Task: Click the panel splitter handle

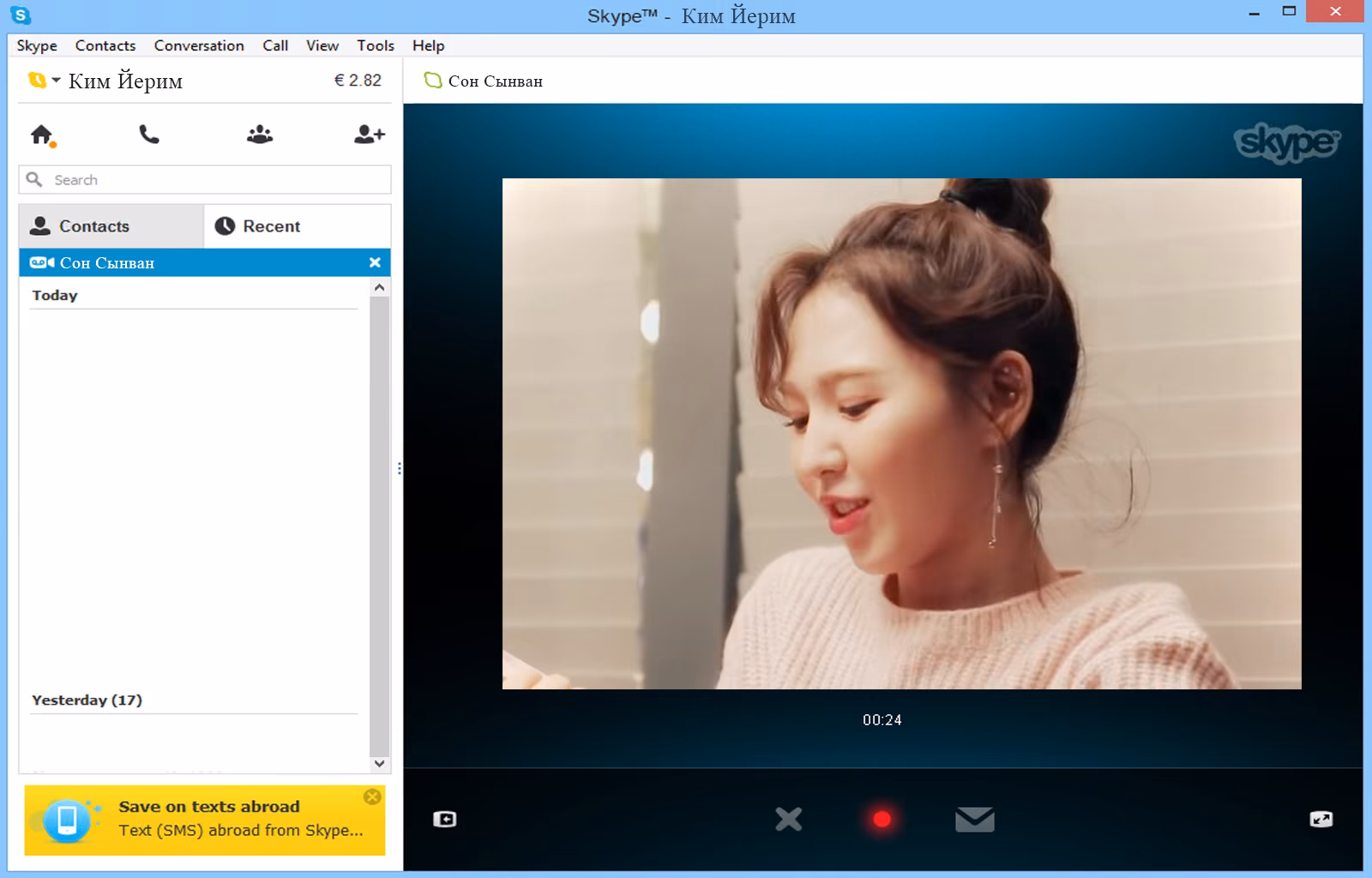Action: click(400, 469)
